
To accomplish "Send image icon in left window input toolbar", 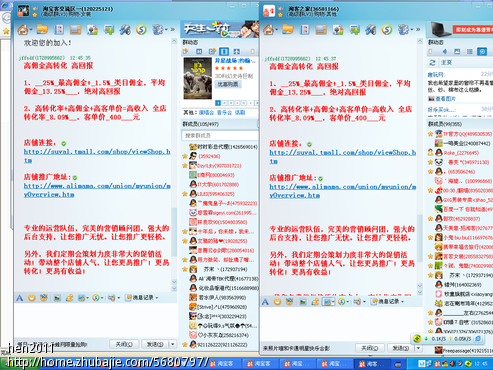I will pos(57,298).
